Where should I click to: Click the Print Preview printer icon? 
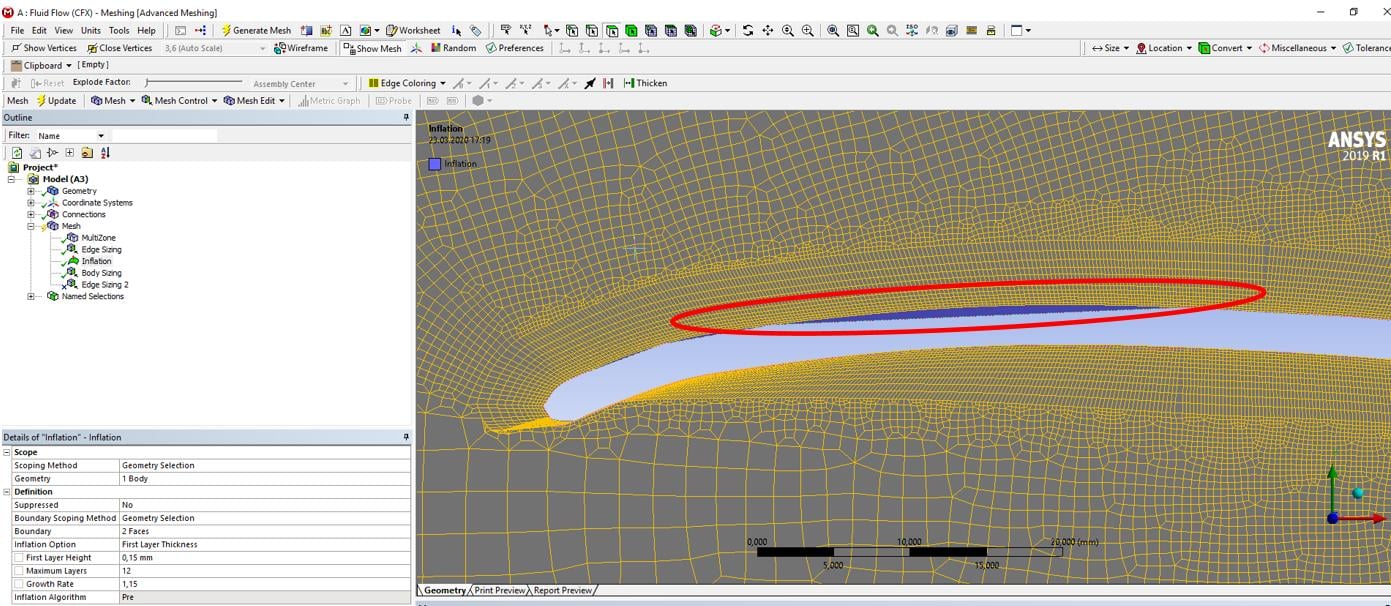(991, 30)
